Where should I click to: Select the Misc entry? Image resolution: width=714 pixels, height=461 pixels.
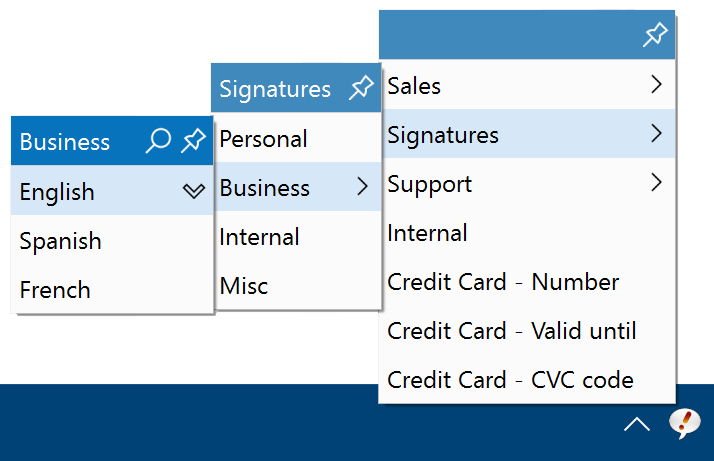(x=297, y=285)
